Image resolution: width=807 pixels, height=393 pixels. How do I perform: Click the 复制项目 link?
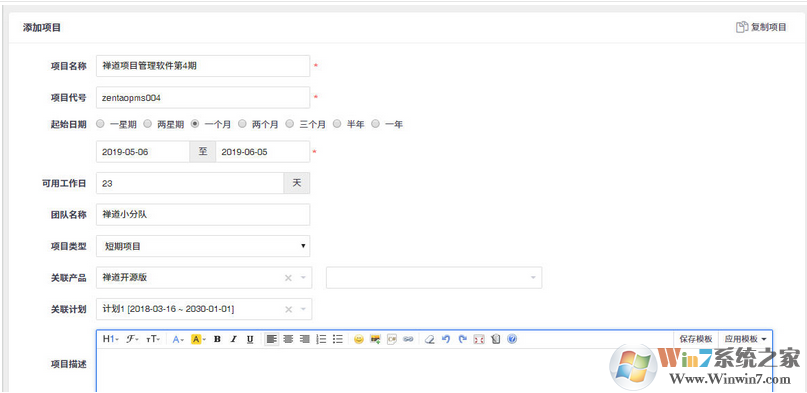click(761, 27)
